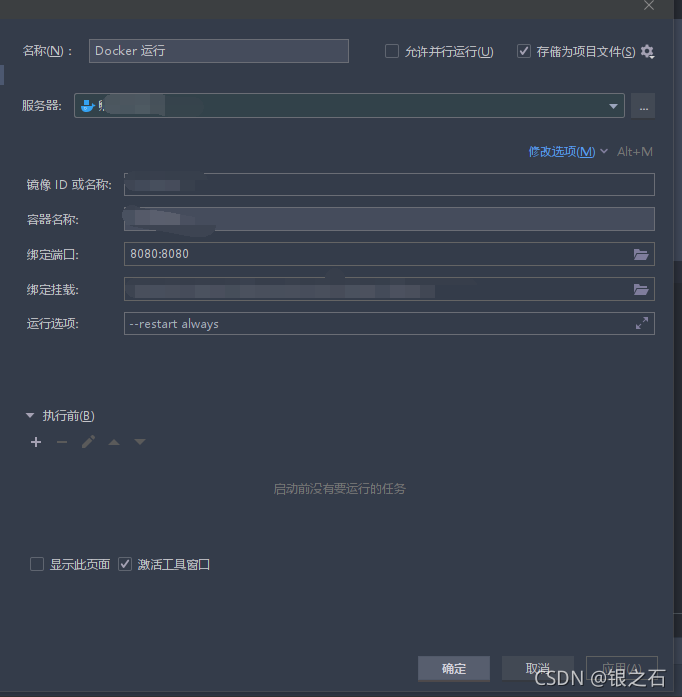Click into the 绑定挂载 input field
This screenshot has width=682, height=697.
(389, 289)
